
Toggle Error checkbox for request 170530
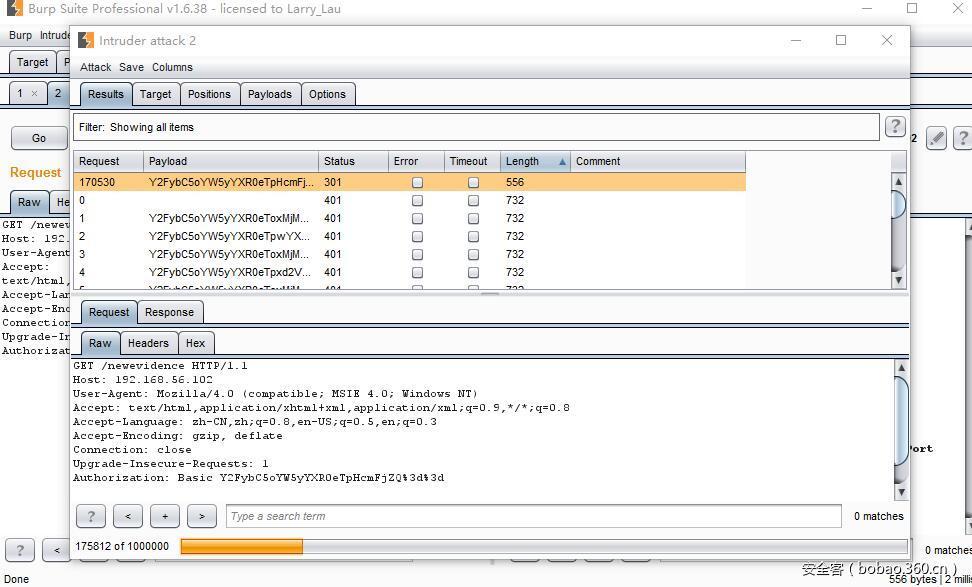click(417, 182)
